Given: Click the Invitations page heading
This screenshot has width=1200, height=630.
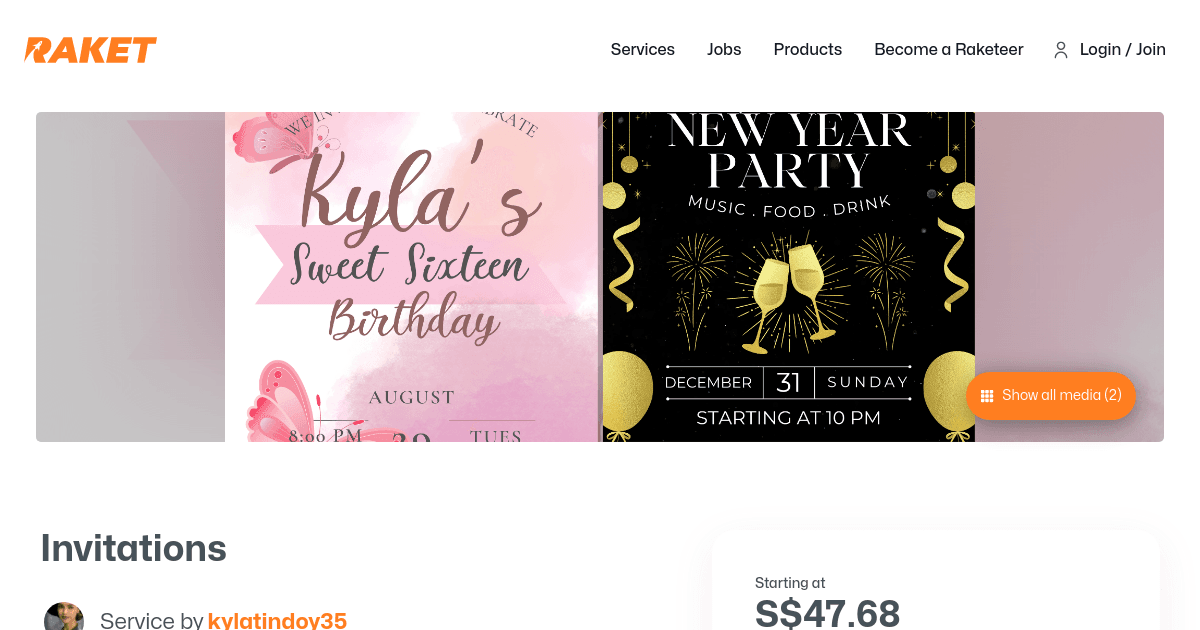Looking at the screenshot, I should [x=133, y=548].
